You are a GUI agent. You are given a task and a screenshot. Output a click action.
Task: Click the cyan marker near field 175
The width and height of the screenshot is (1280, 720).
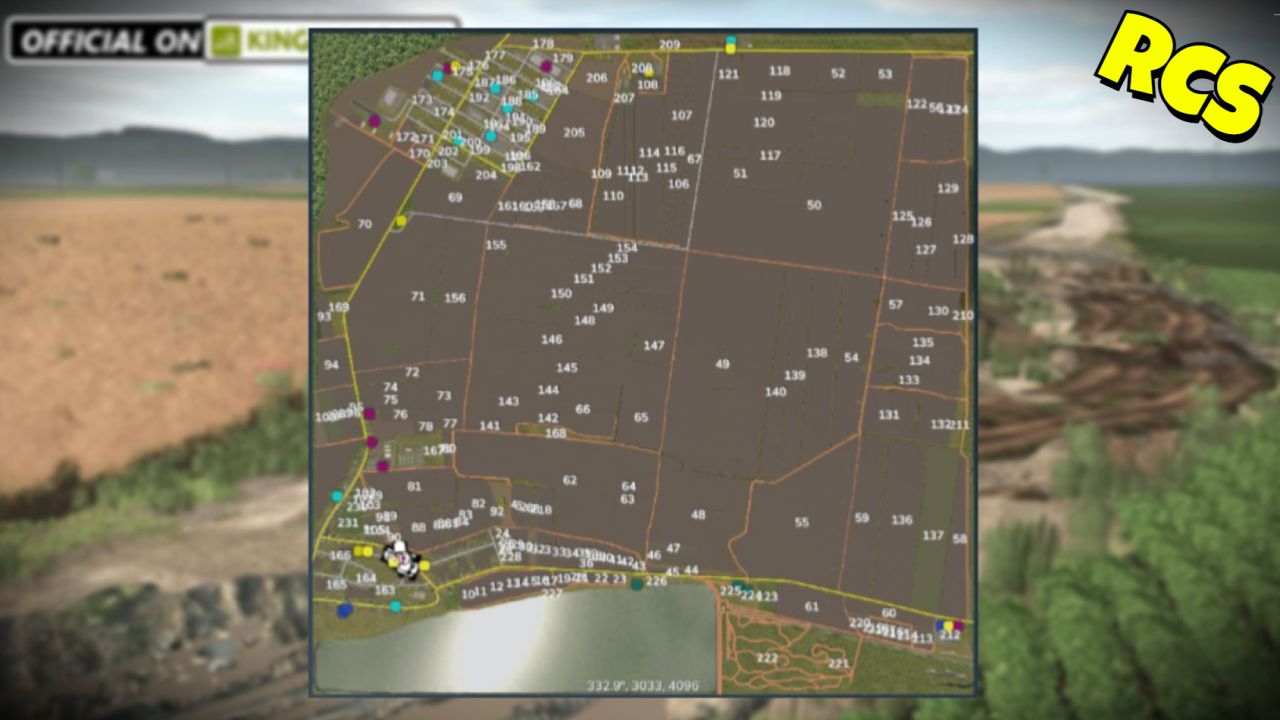click(437, 76)
